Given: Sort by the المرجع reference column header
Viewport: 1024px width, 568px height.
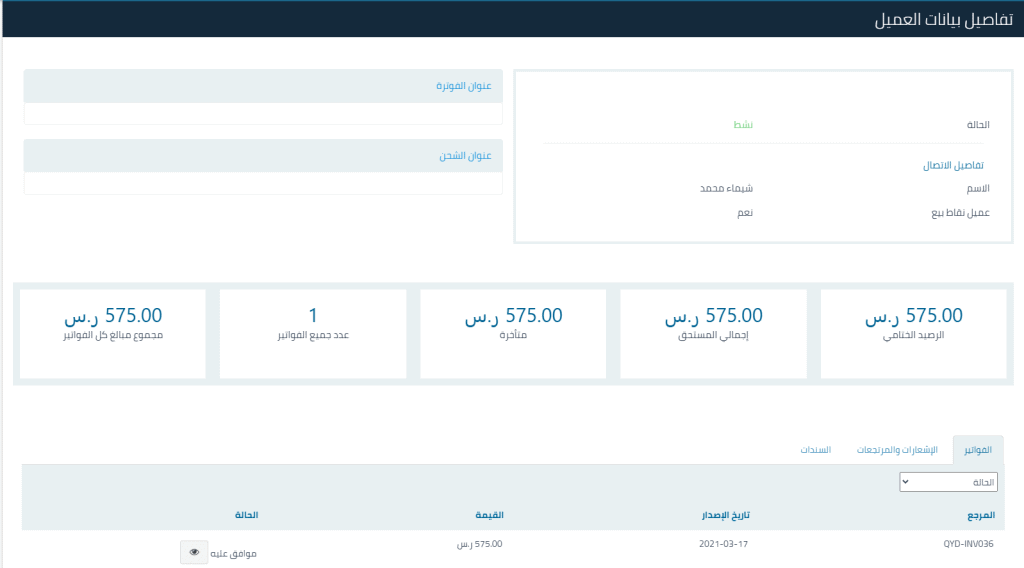Looking at the screenshot, I should [982, 516].
